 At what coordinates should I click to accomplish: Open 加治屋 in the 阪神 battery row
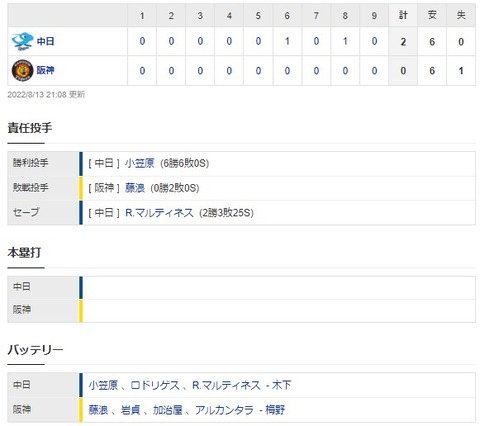click(x=168, y=410)
